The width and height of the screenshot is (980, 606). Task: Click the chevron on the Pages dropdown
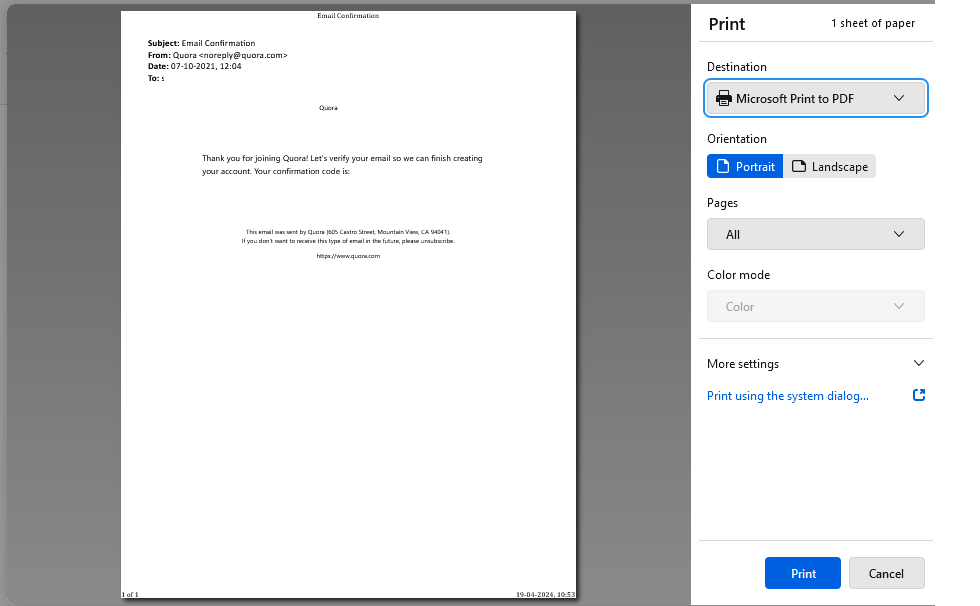pyautogui.click(x=899, y=234)
